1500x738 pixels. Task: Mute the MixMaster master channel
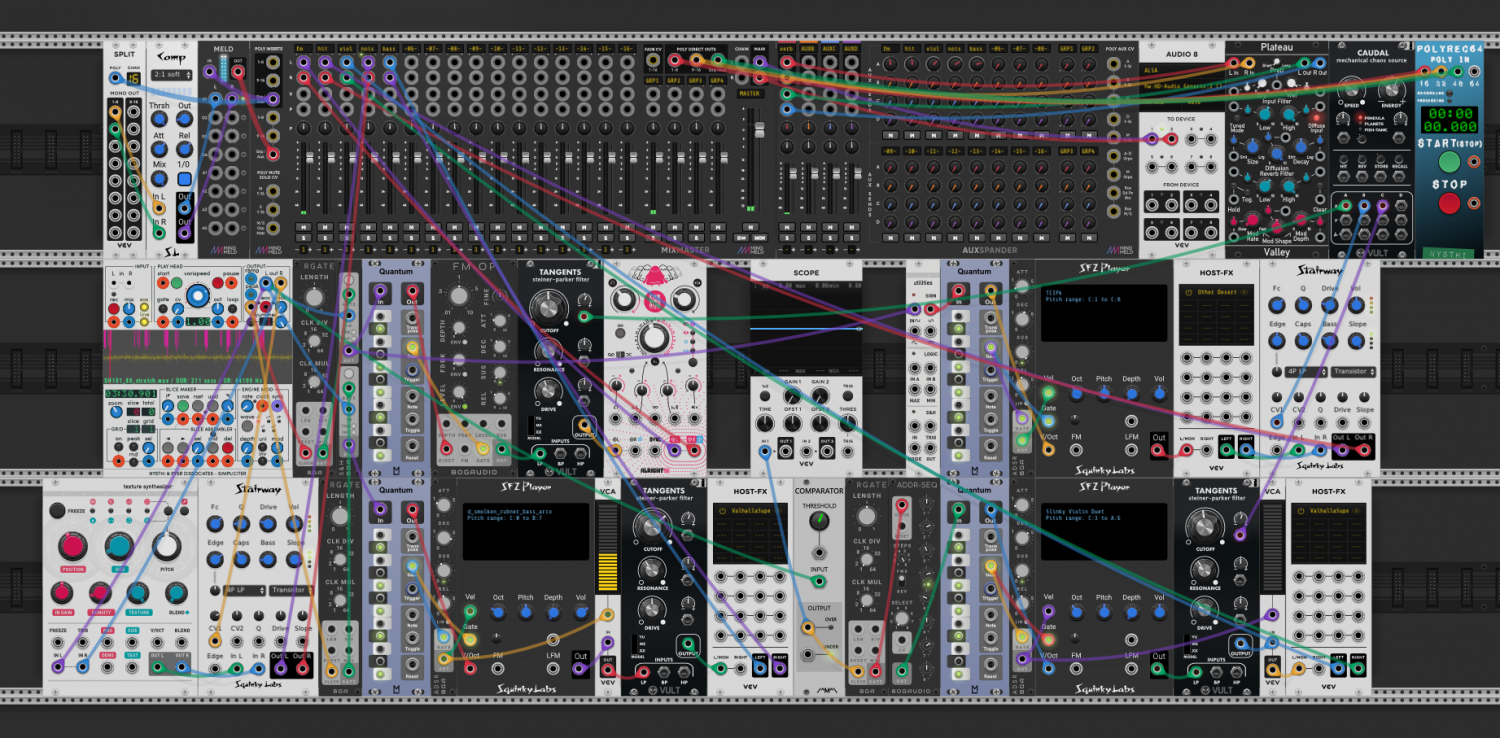click(x=750, y=226)
